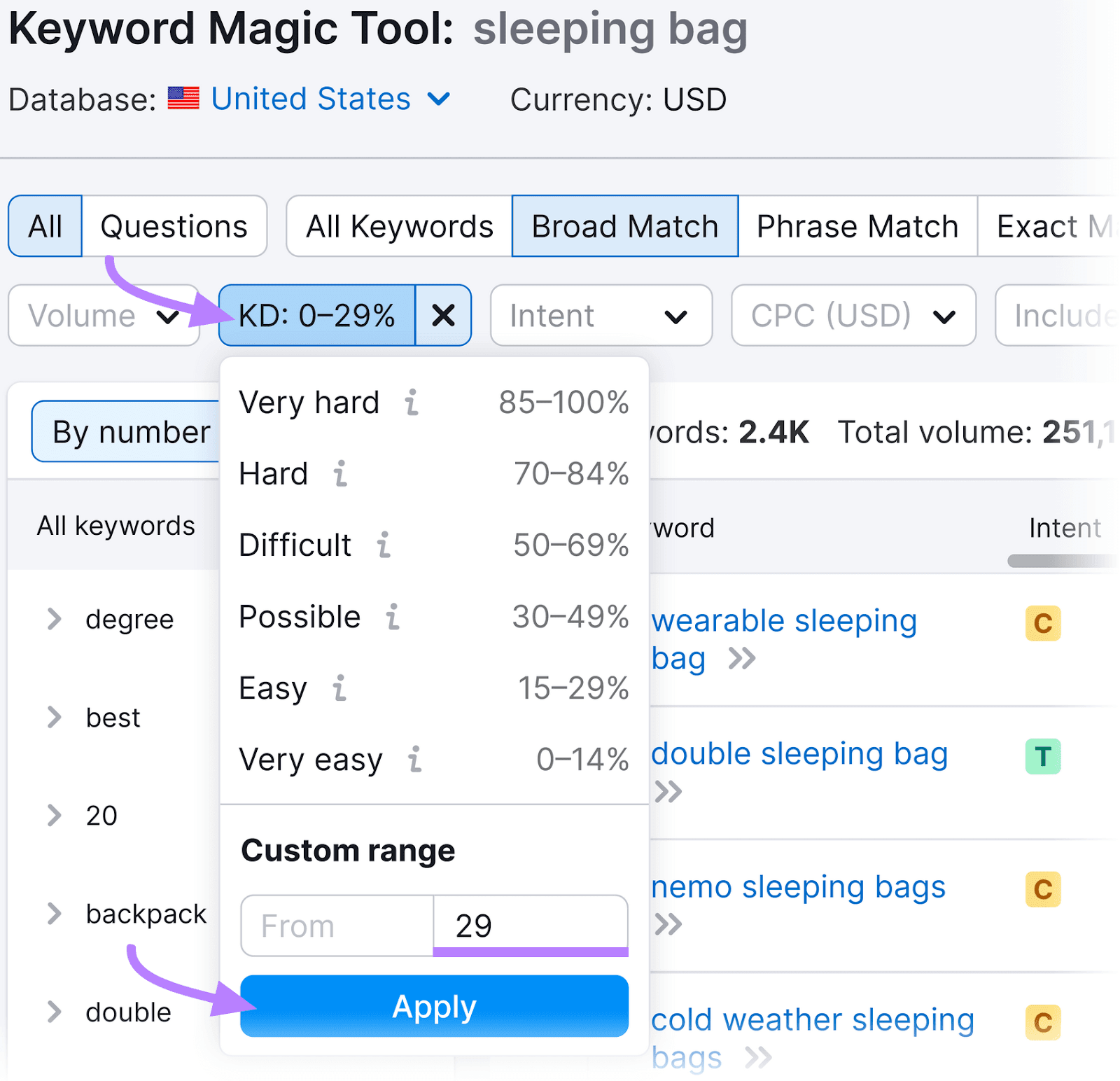Screen dimensions: 1120x1081
Task: Click the info icon beside "Easy"
Action: tap(340, 688)
